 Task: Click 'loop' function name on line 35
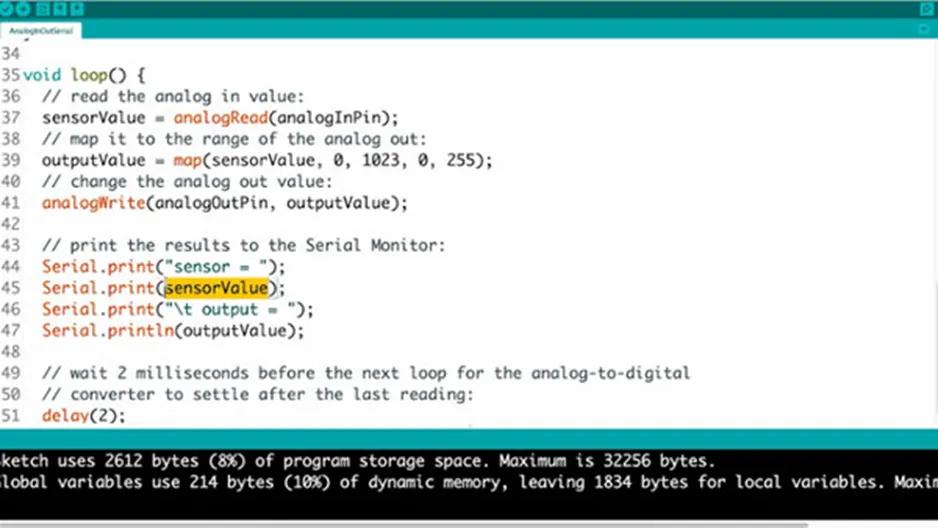pyautogui.click(x=89, y=75)
